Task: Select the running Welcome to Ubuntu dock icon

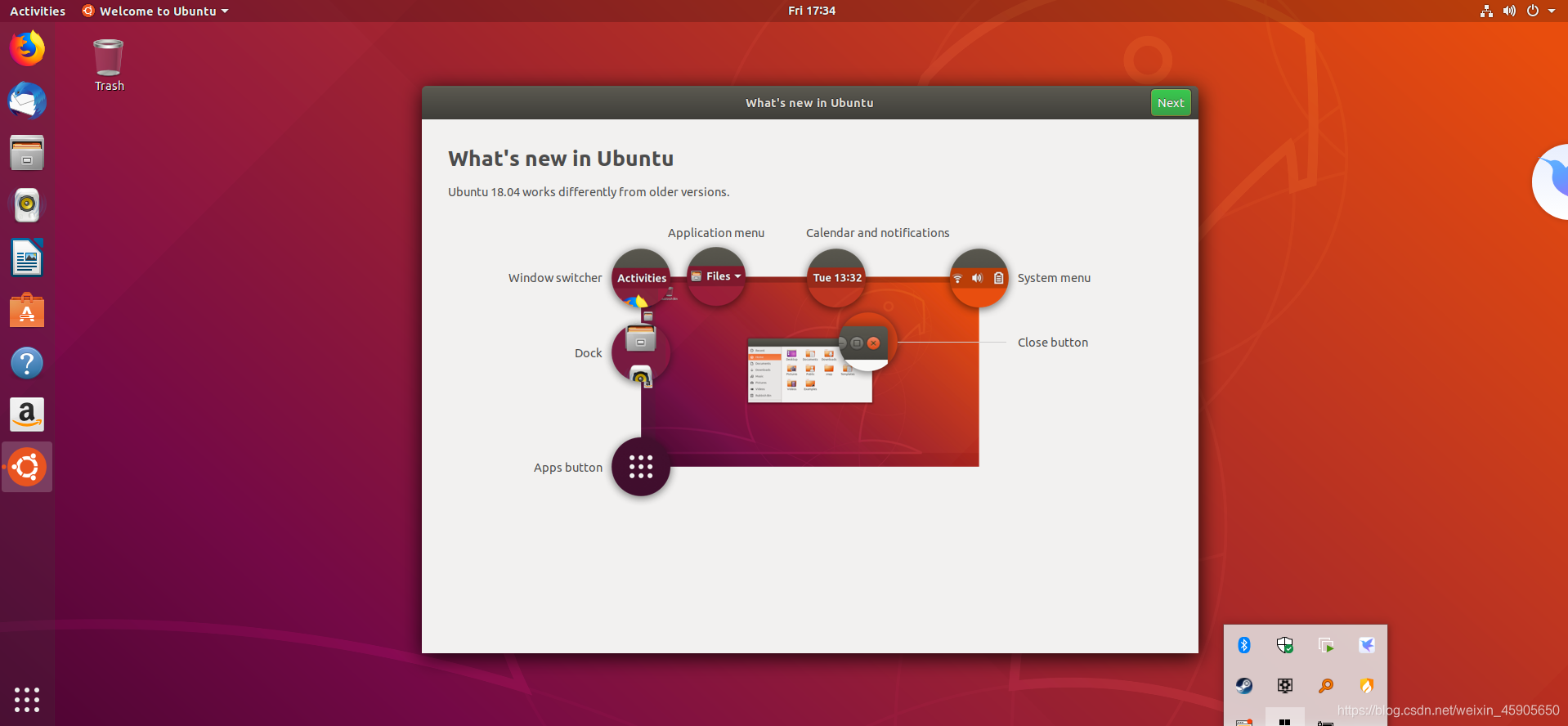Action: coord(27,468)
